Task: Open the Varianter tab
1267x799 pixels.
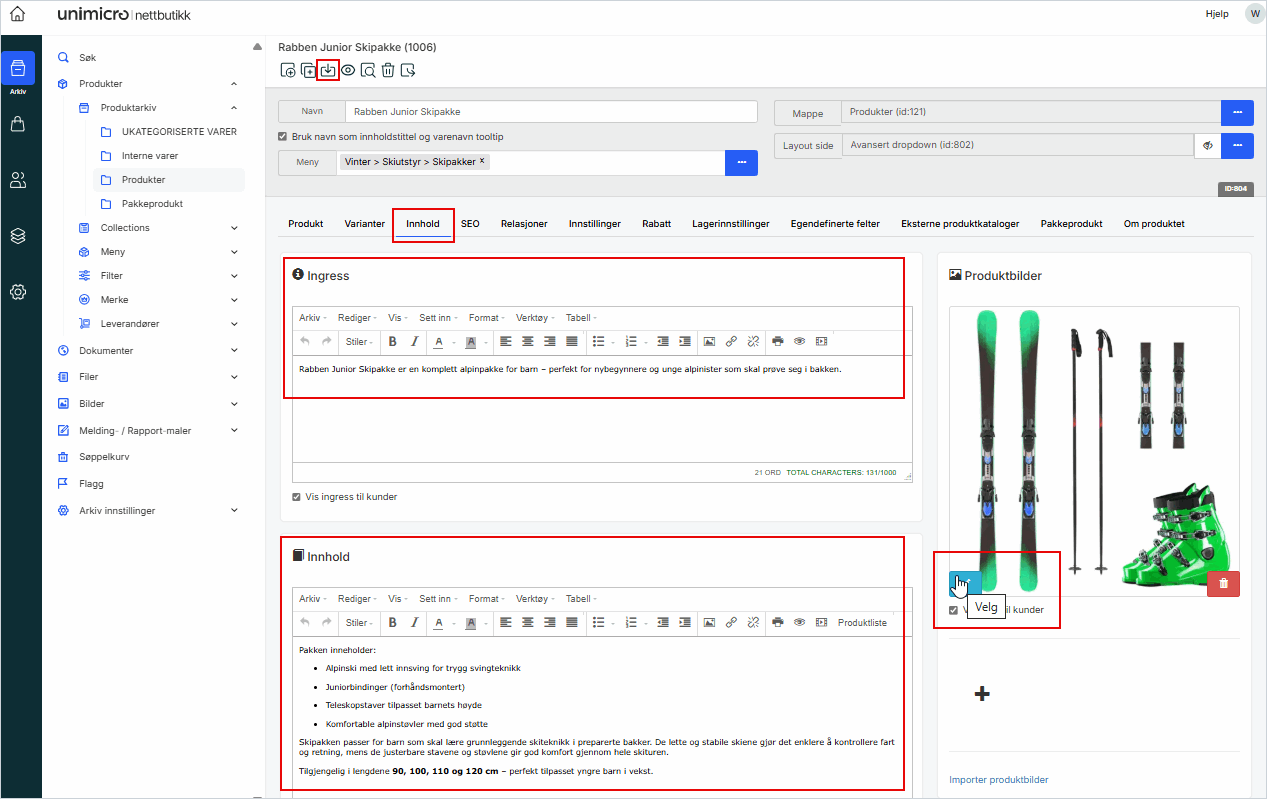Action: (x=364, y=224)
